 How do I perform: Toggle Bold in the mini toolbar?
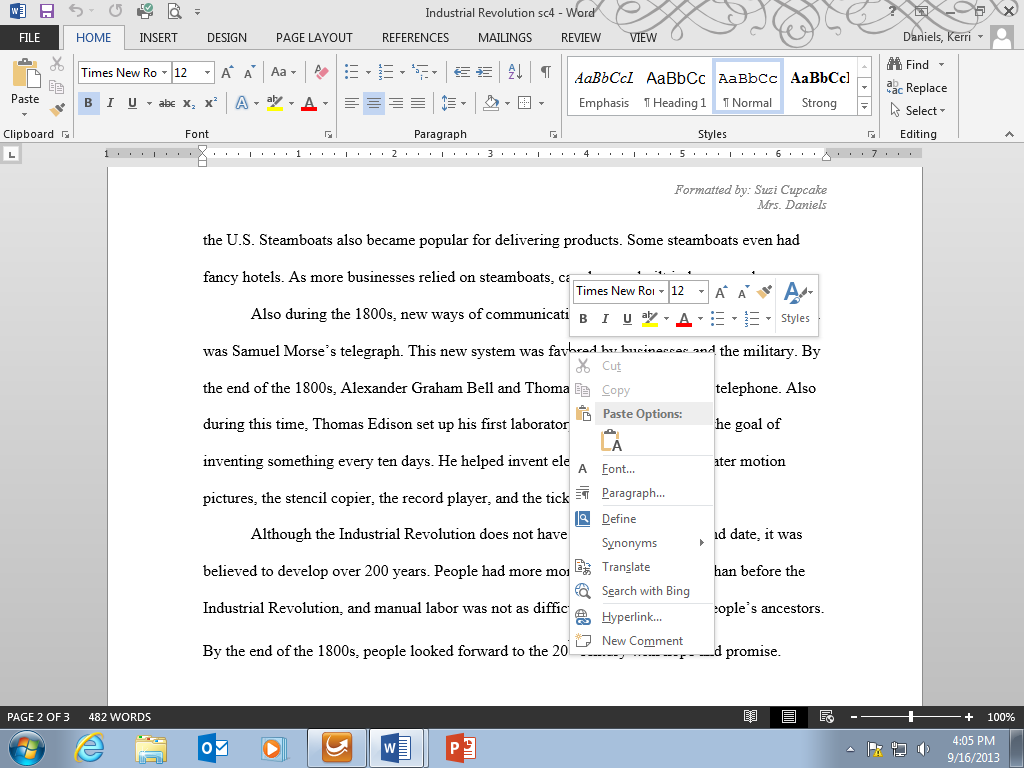[583, 319]
